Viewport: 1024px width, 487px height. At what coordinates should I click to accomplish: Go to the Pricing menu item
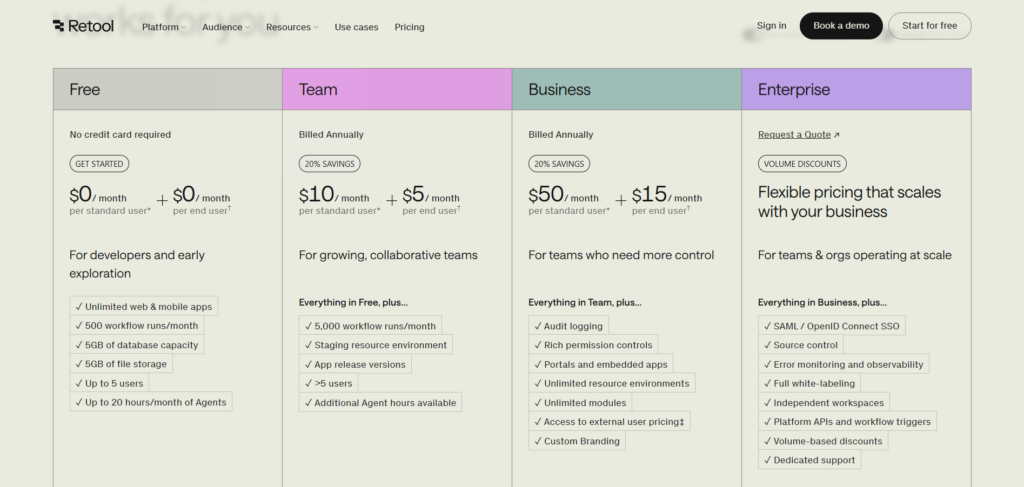point(409,27)
